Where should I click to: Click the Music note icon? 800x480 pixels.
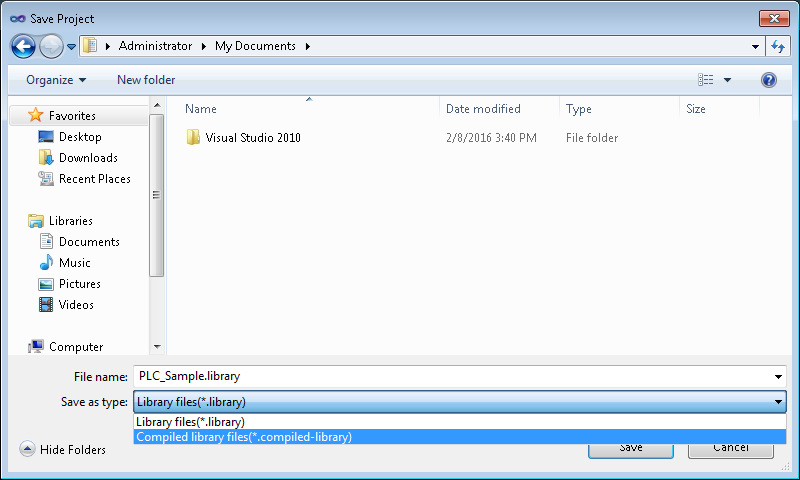tap(46, 262)
